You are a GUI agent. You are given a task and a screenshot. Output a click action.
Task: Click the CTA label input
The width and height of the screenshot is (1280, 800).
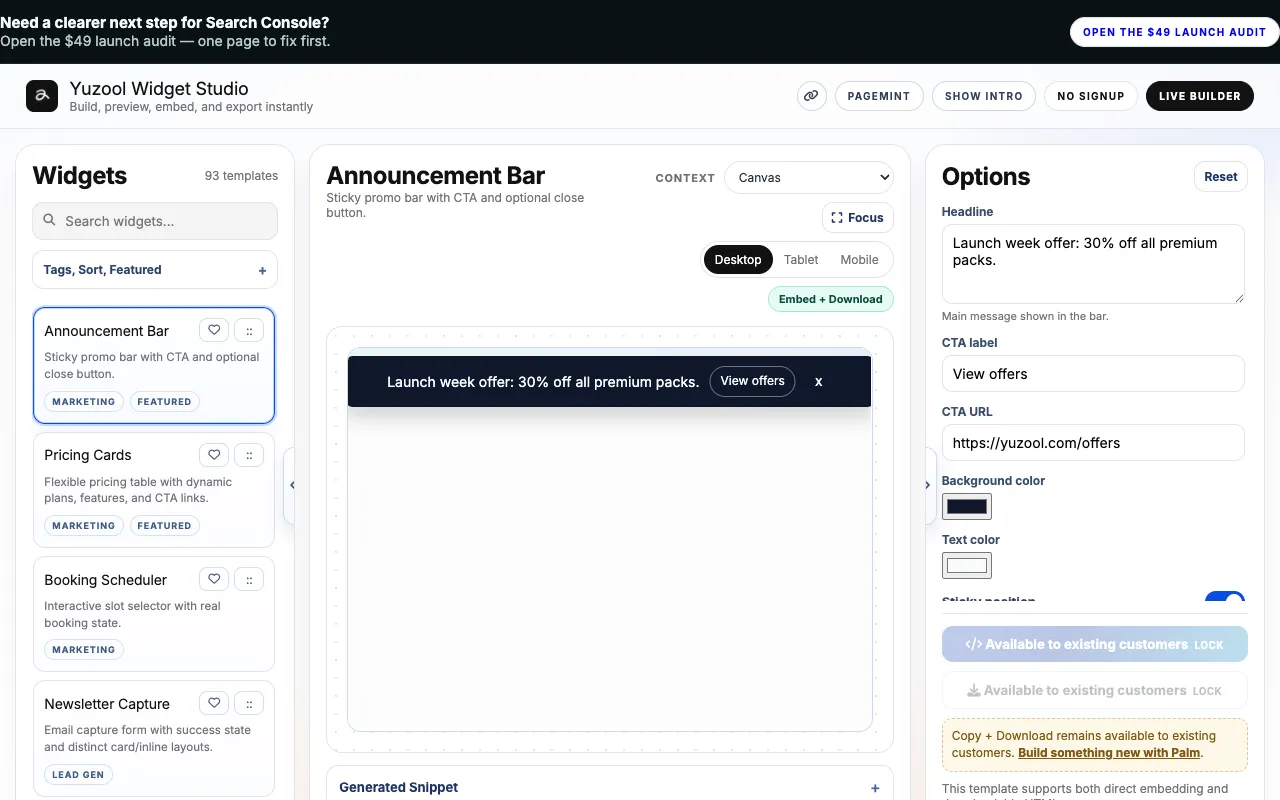click(x=1093, y=374)
